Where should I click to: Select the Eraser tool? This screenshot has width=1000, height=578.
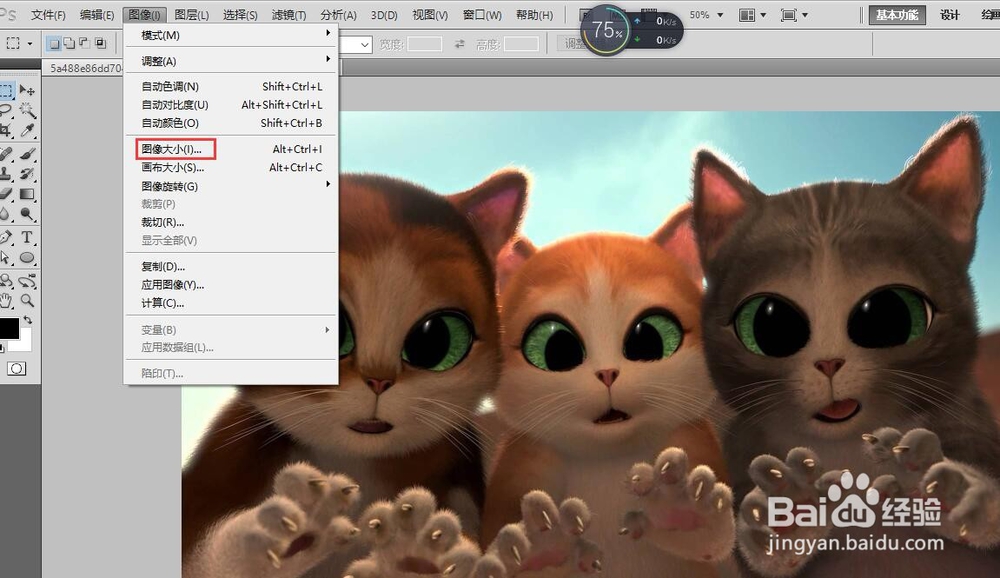[6, 193]
